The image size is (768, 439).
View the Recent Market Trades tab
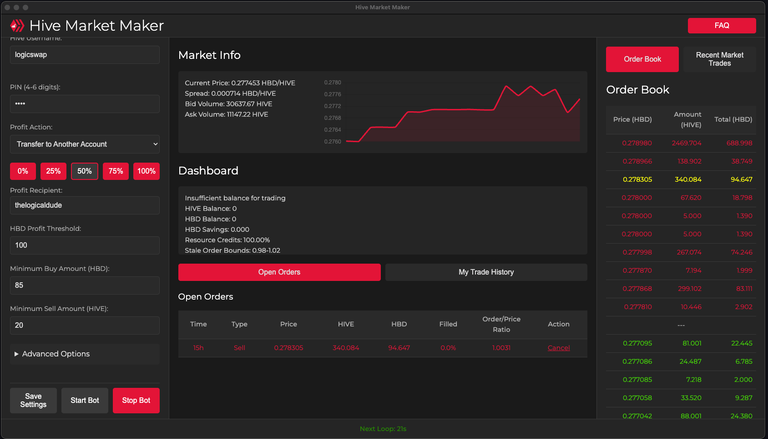pos(720,59)
